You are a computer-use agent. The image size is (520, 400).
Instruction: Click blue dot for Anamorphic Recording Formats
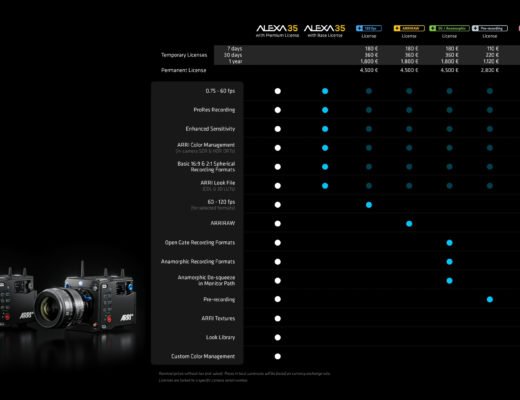click(449, 262)
